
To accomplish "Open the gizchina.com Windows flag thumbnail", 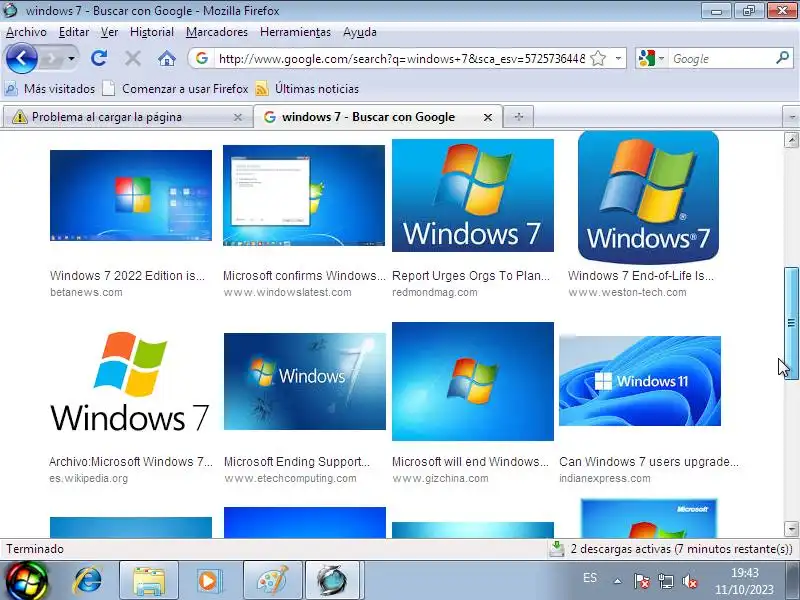I will pyautogui.click(x=473, y=381).
